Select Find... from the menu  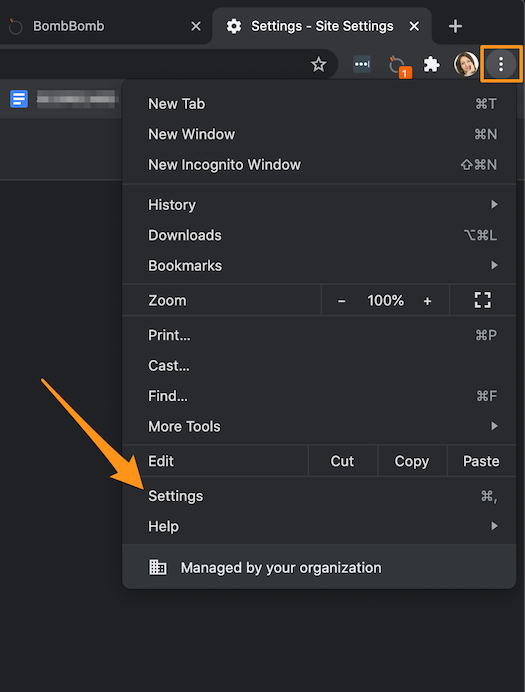[319, 396]
